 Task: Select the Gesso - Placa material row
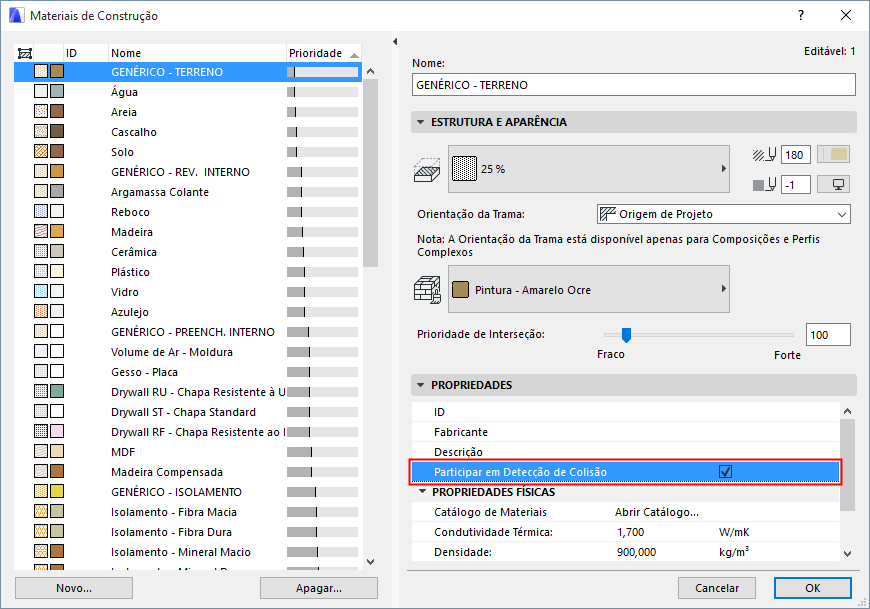coord(188,372)
